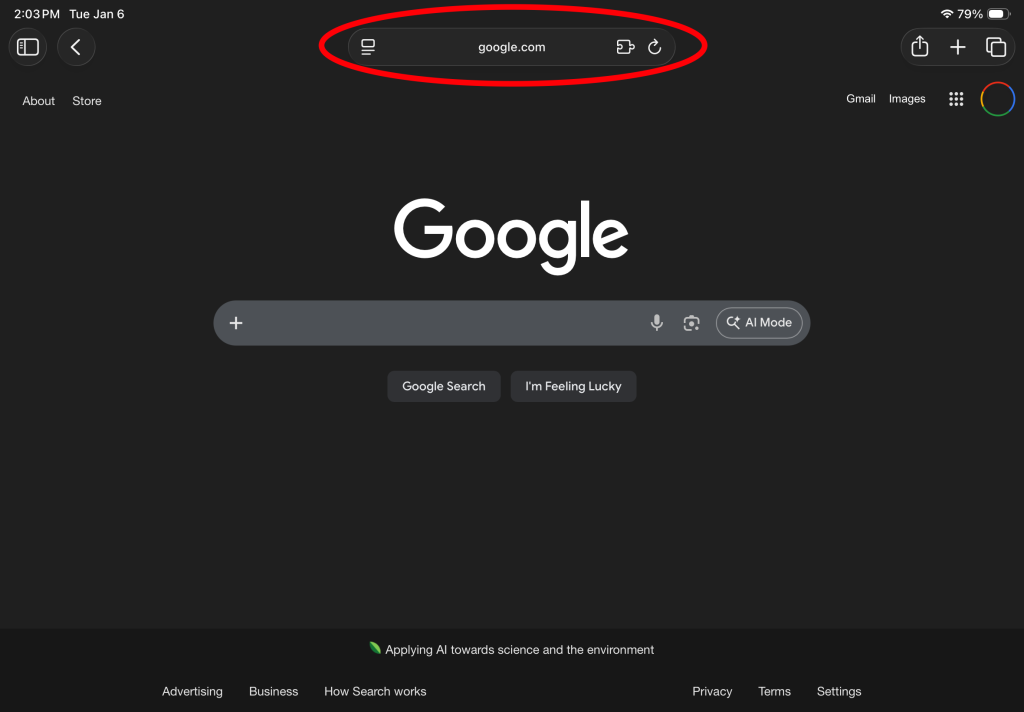Open the page menu icon in address bar
1024x712 pixels.
[368, 47]
